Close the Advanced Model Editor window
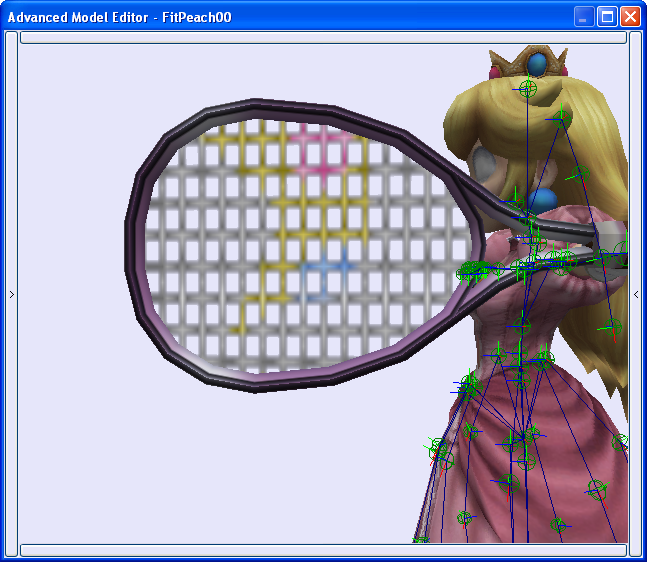The height and width of the screenshot is (562, 647). pos(630,17)
